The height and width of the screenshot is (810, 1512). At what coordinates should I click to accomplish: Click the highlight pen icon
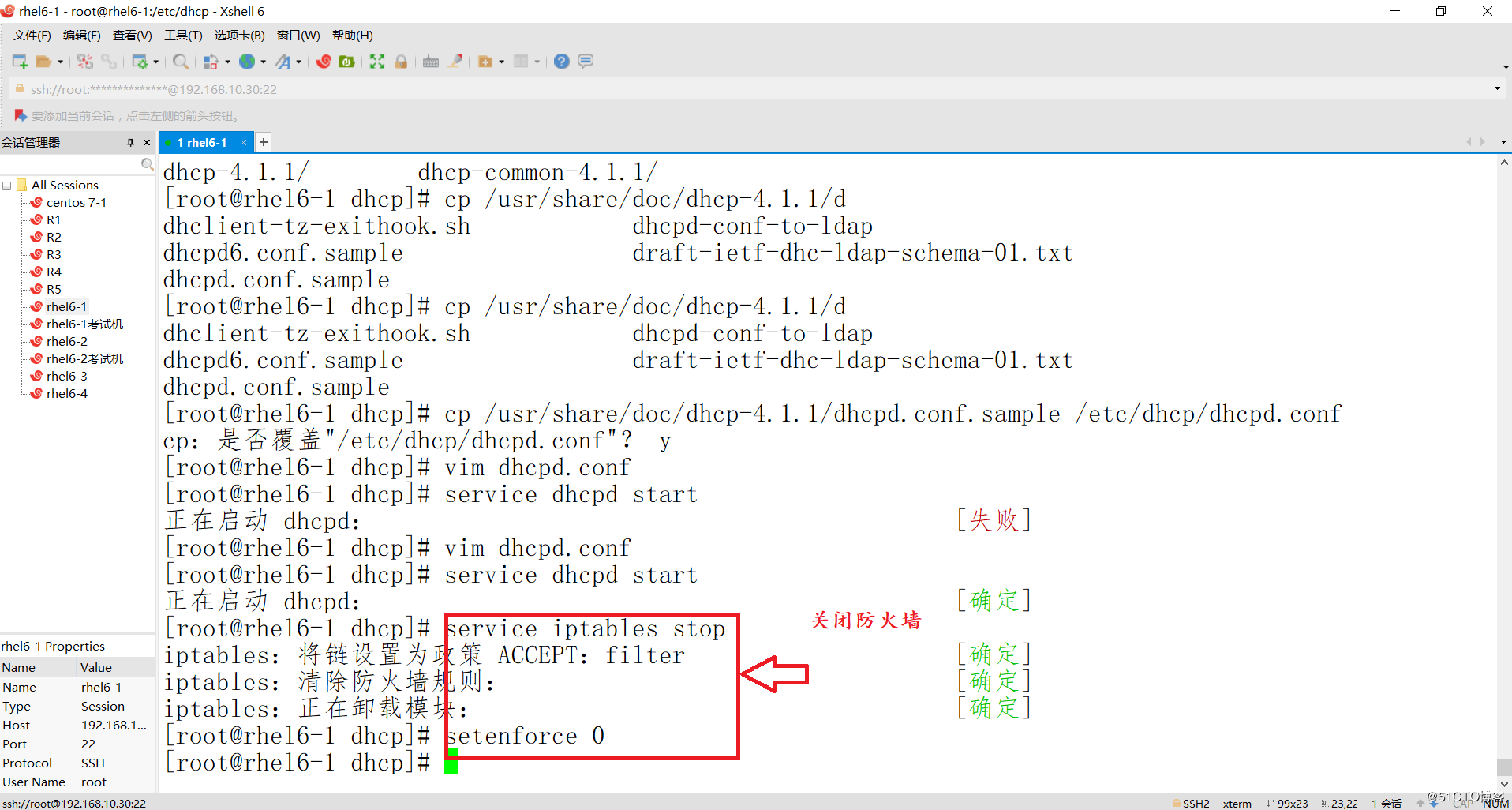[x=455, y=62]
